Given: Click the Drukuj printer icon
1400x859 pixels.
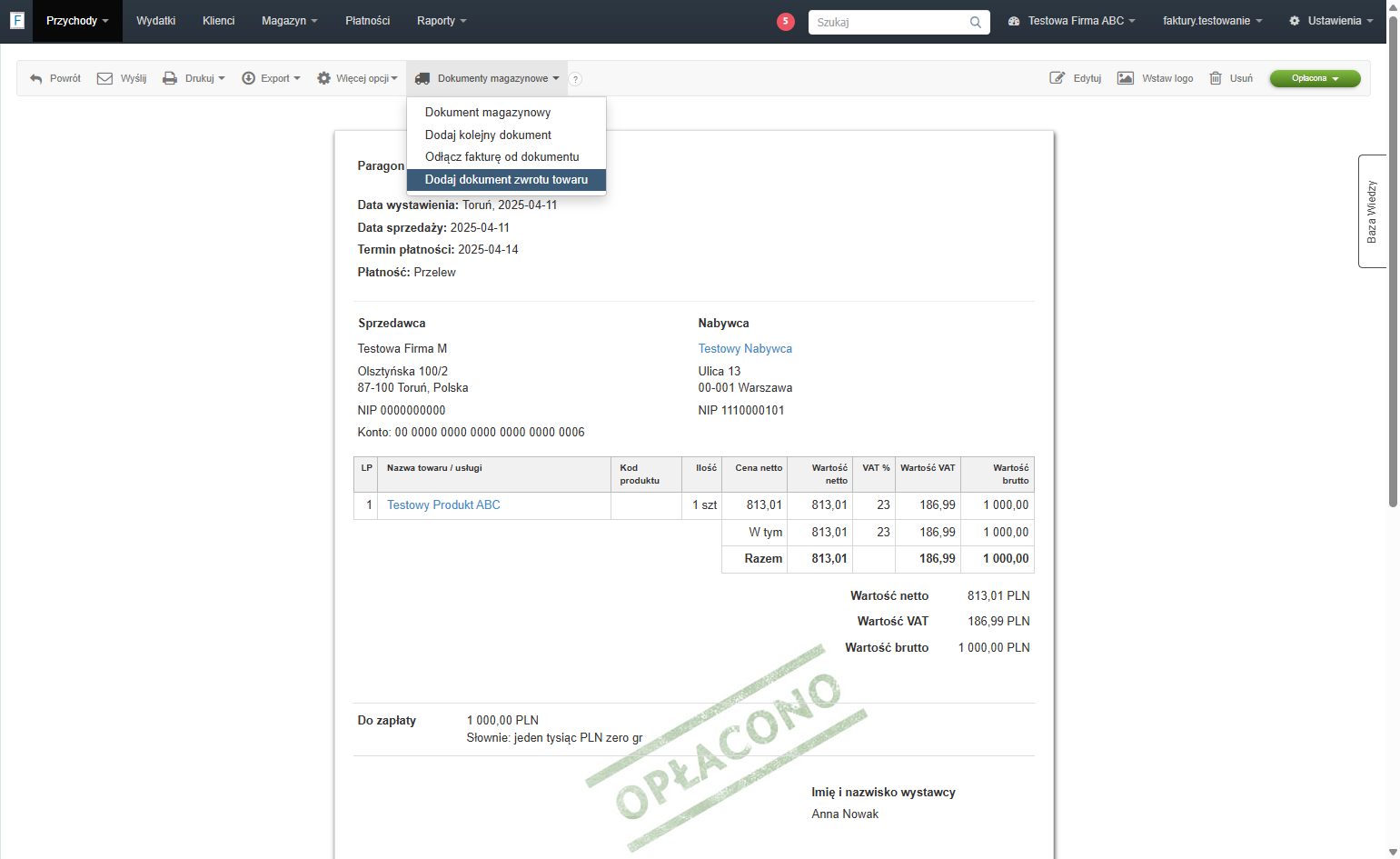Looking at the screenshot, I should coord(170,78).
